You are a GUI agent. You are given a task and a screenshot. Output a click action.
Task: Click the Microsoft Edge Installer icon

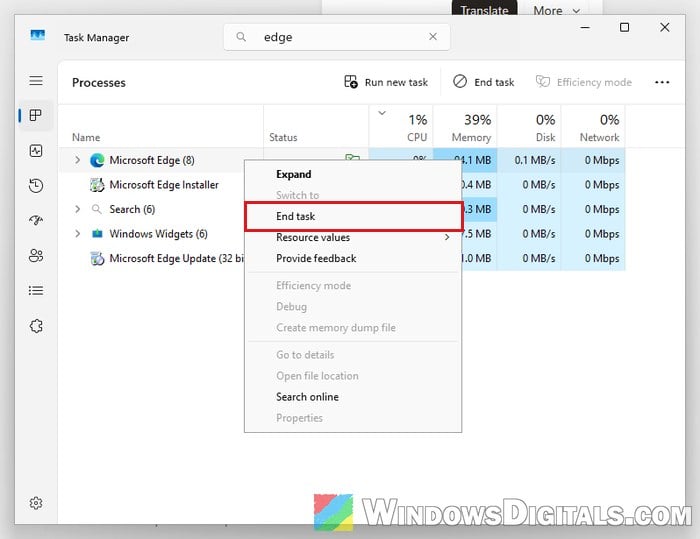pos(97,184)
